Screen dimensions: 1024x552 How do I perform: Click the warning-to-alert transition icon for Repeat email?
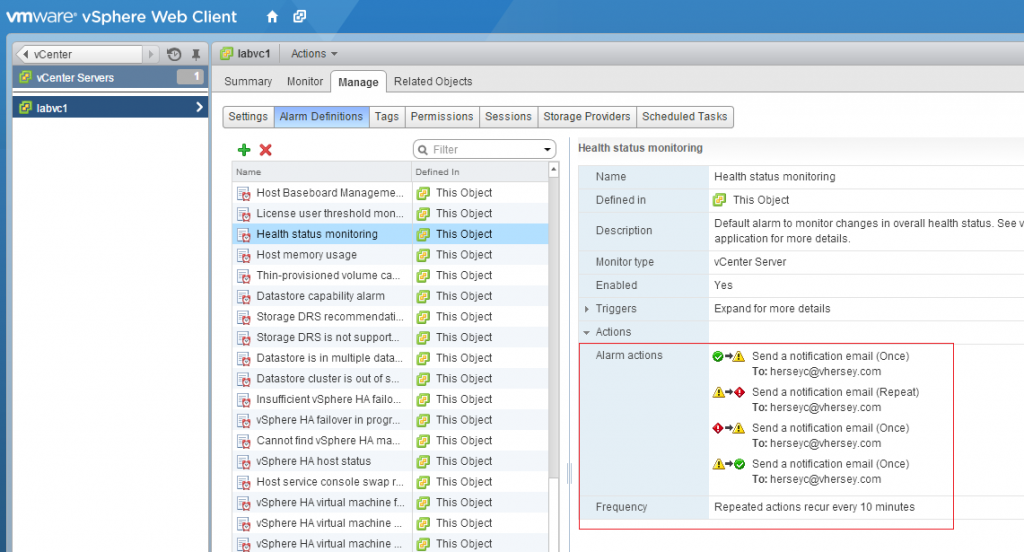point(728,392)
